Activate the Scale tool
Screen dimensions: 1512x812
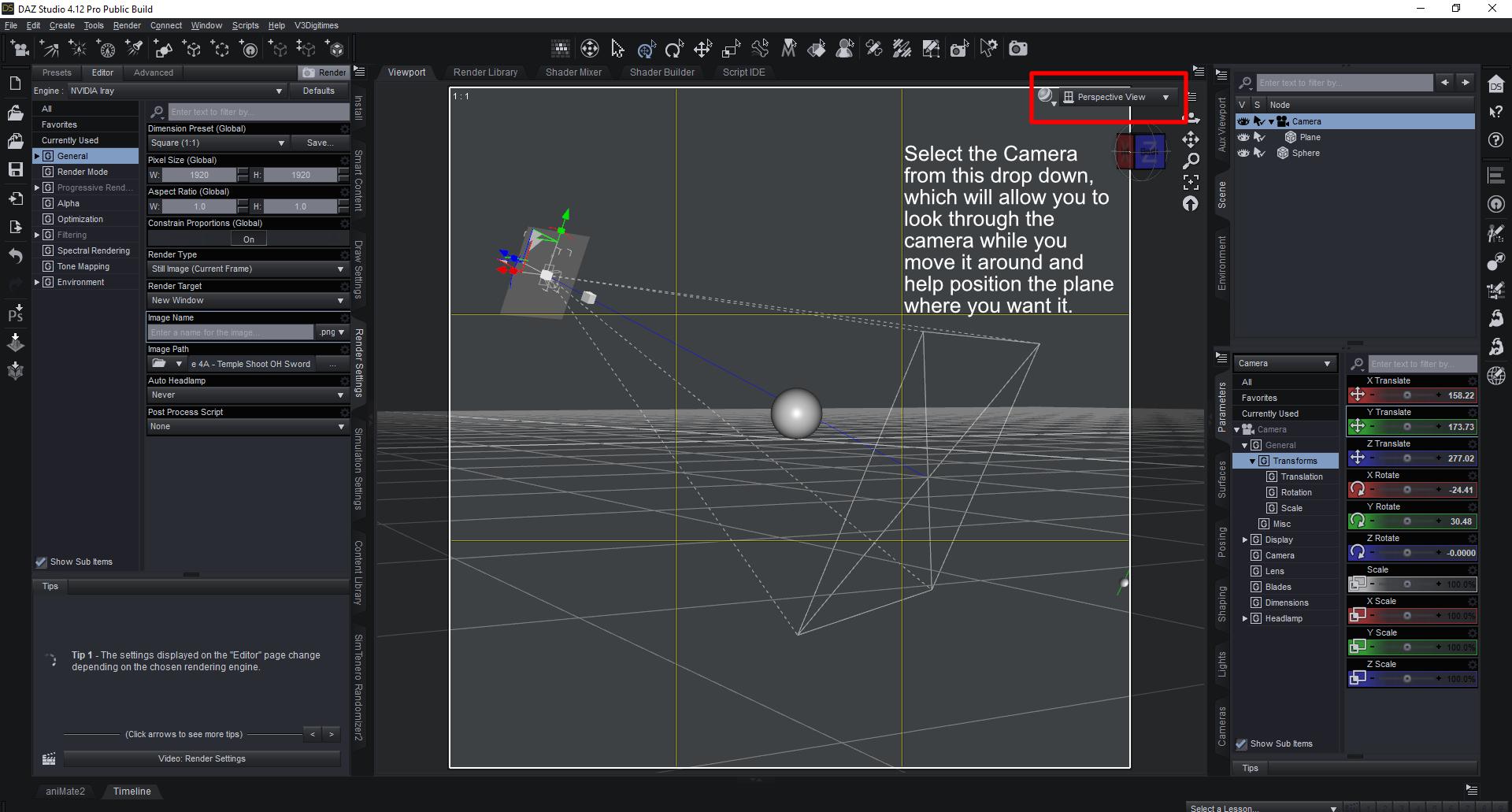[731, 49]
